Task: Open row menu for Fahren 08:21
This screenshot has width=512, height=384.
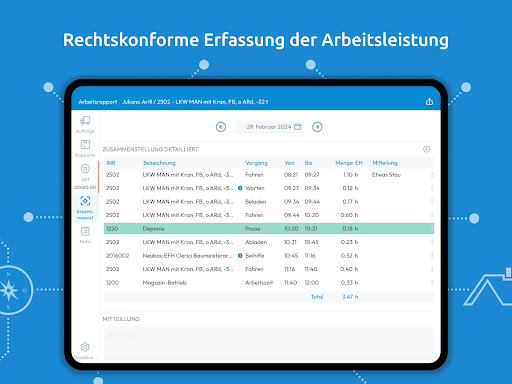Action: (432, 175)
